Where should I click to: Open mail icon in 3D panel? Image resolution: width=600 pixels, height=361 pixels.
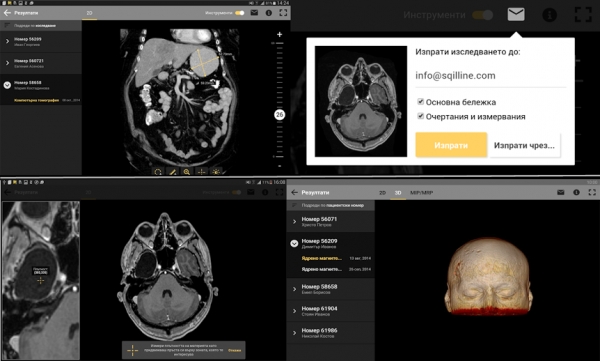point(561,192)
